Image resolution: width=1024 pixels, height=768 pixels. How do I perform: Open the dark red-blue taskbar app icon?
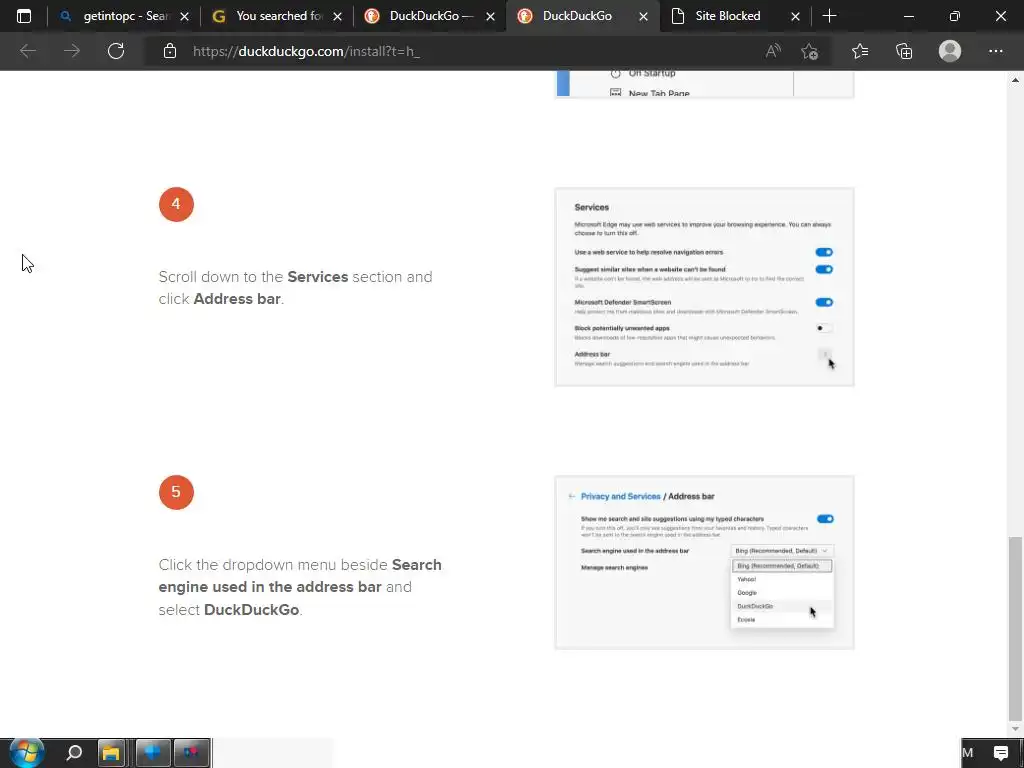click(191, 753)
